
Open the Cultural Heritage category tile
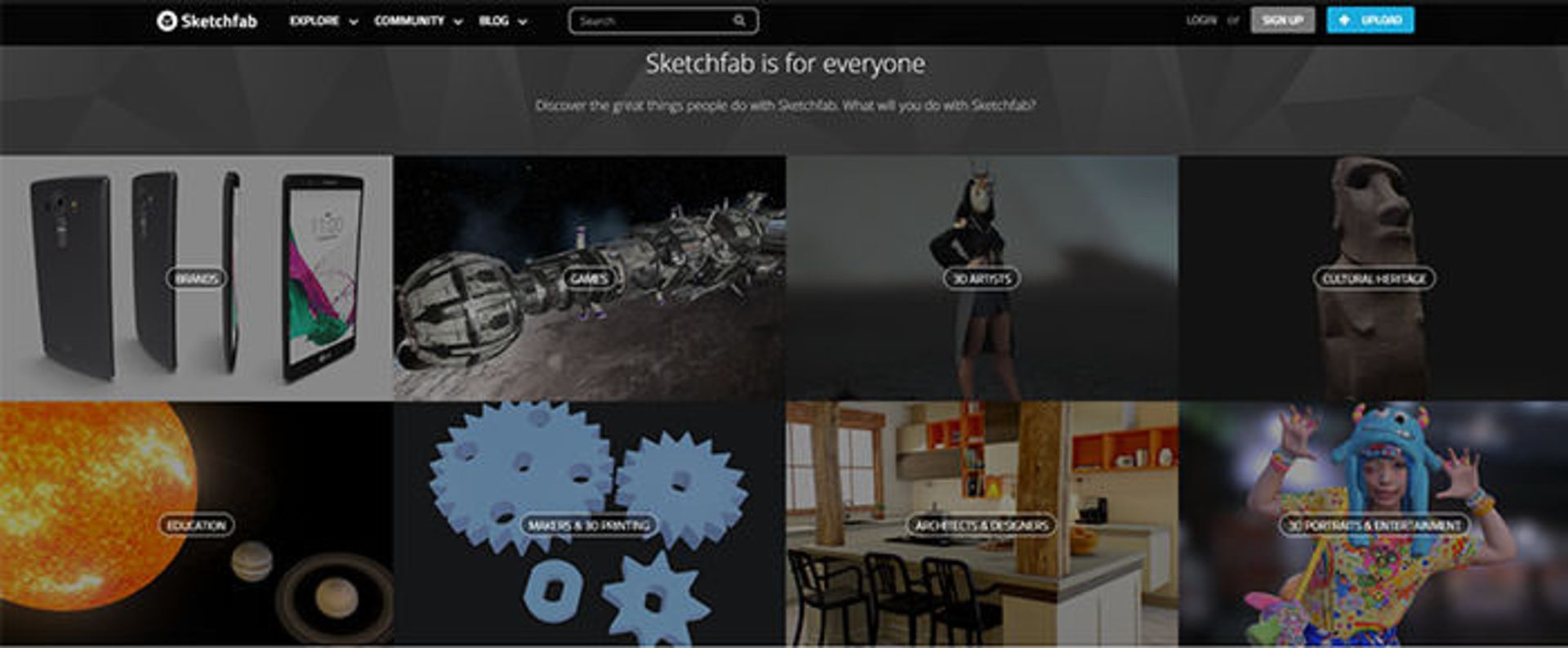click(1374, 278)
